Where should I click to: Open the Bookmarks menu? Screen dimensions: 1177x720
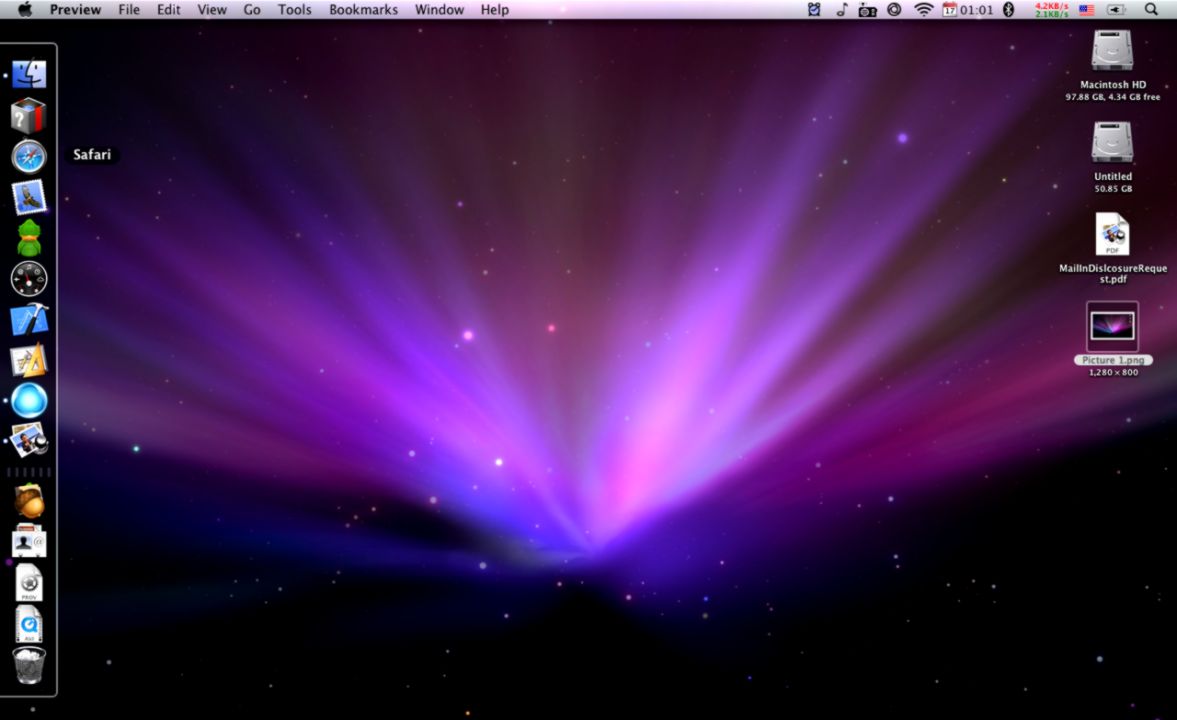tap(363, 9)
